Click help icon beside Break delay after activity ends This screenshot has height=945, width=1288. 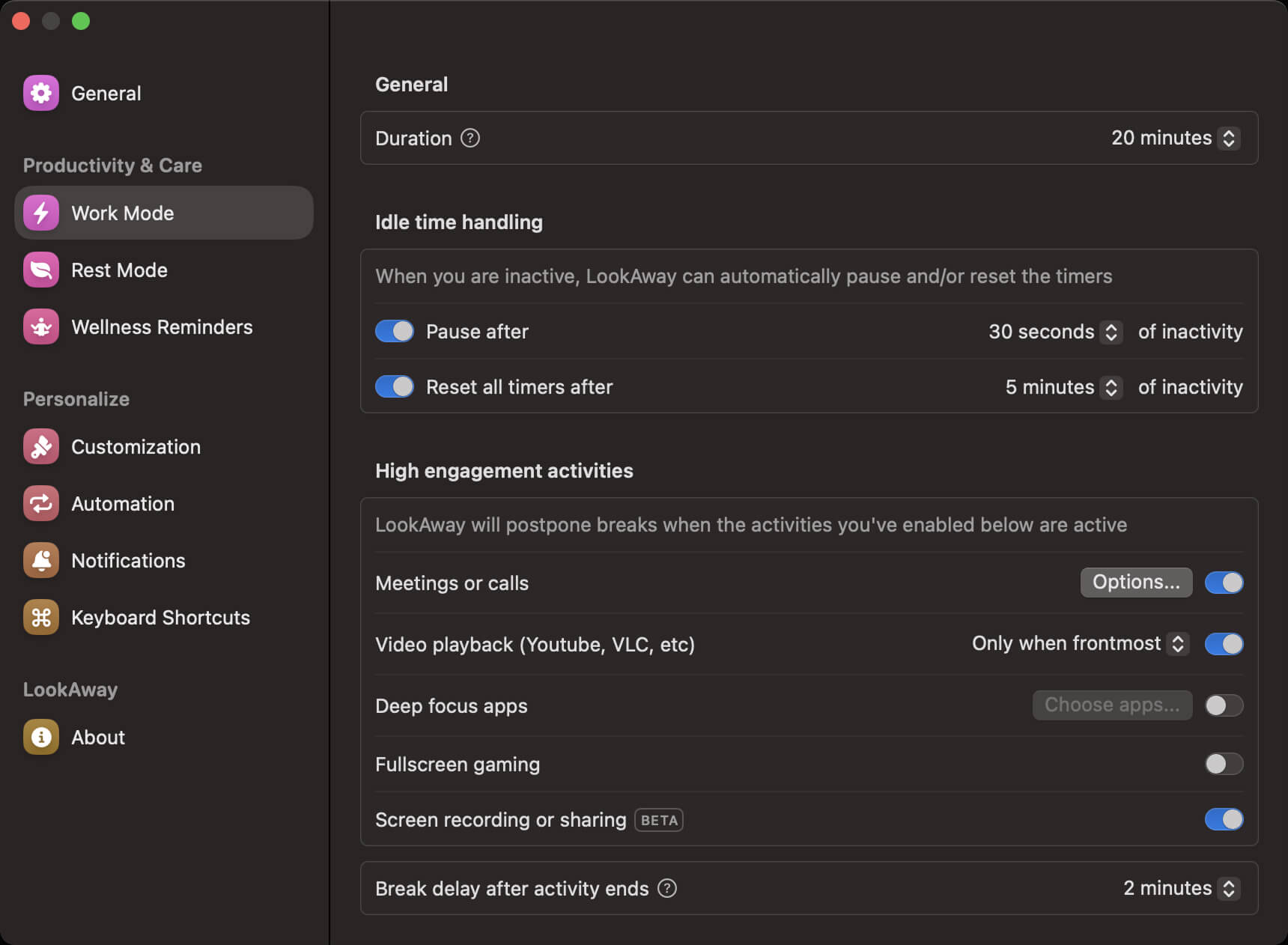pyautogui.click(x=666, y=888)
